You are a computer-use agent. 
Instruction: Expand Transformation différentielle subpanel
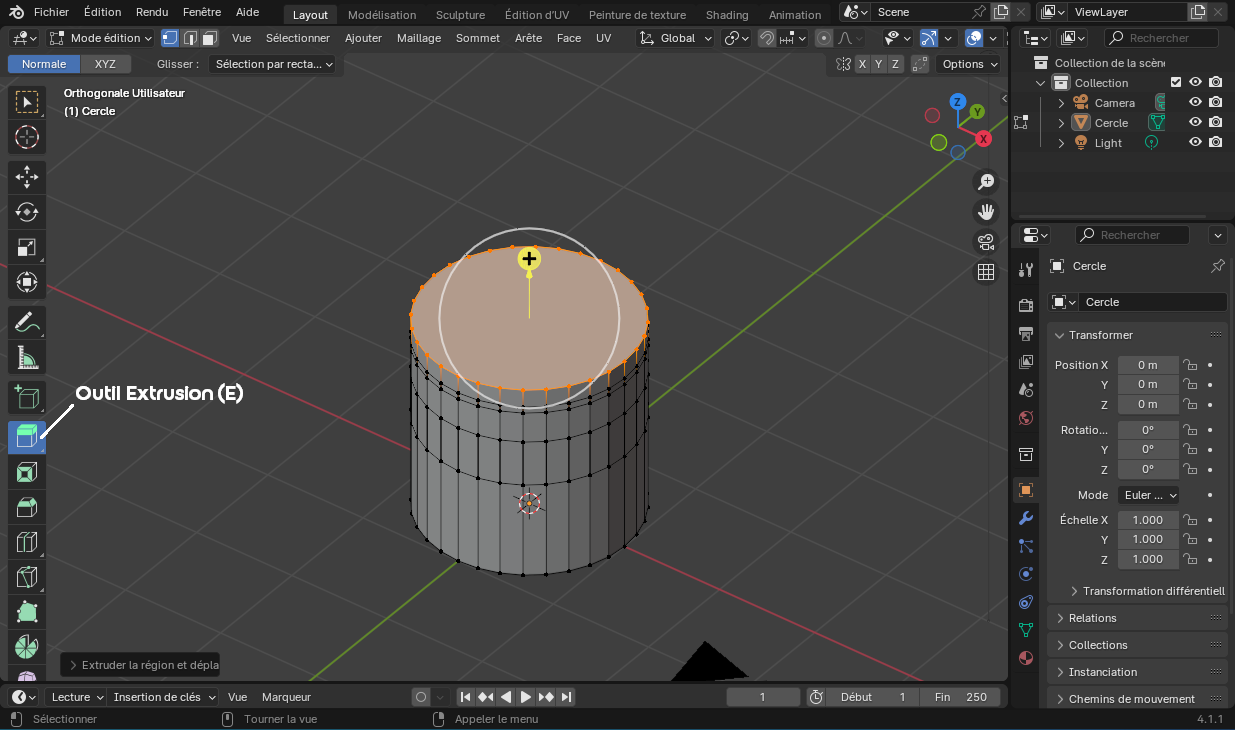point(1146,591)
